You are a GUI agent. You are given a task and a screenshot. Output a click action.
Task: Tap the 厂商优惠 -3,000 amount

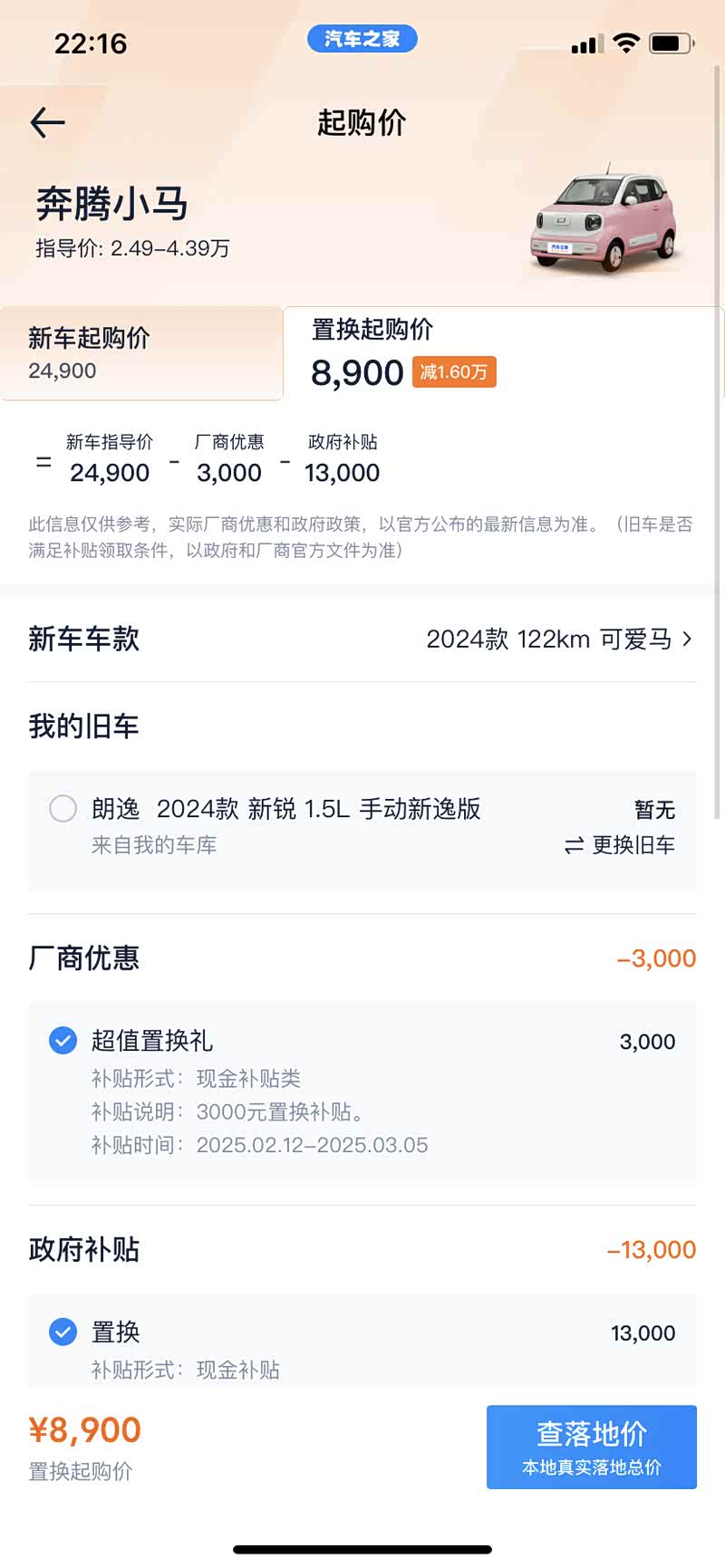click(656, 958)
